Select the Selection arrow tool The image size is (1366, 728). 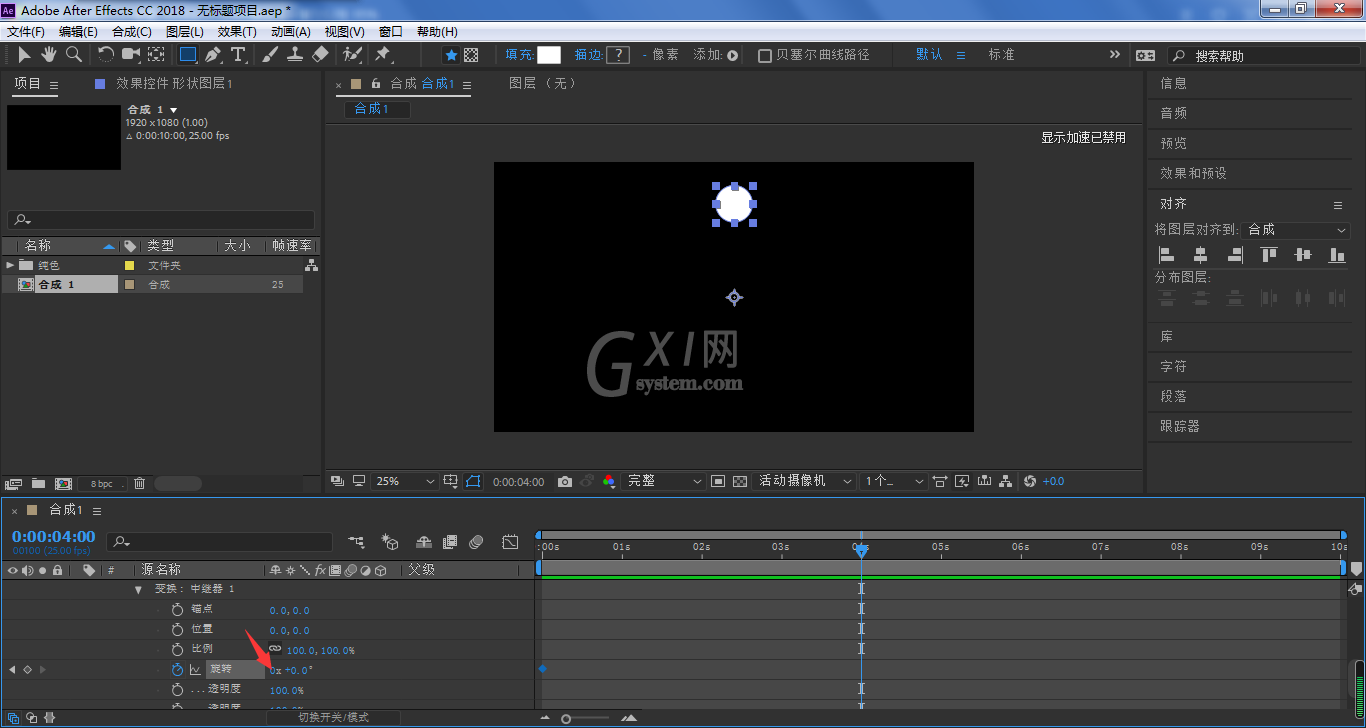coord(24,54)
